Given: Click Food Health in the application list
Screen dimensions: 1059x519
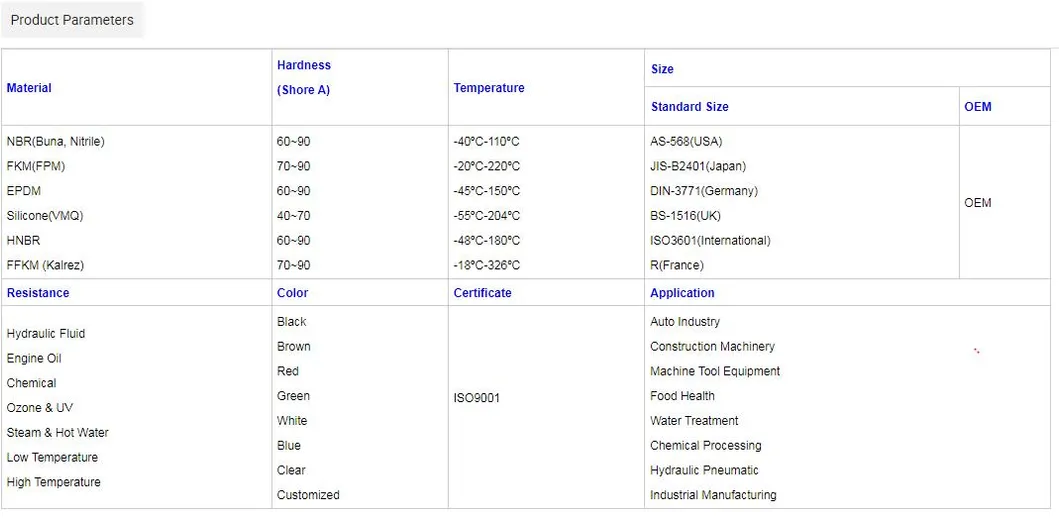Looking at the screenshot, I should pyautogui.click(x=682, y=396).
